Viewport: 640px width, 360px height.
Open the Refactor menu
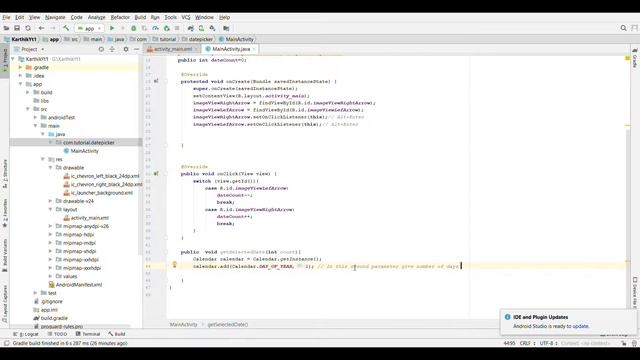tap(120, 17)
